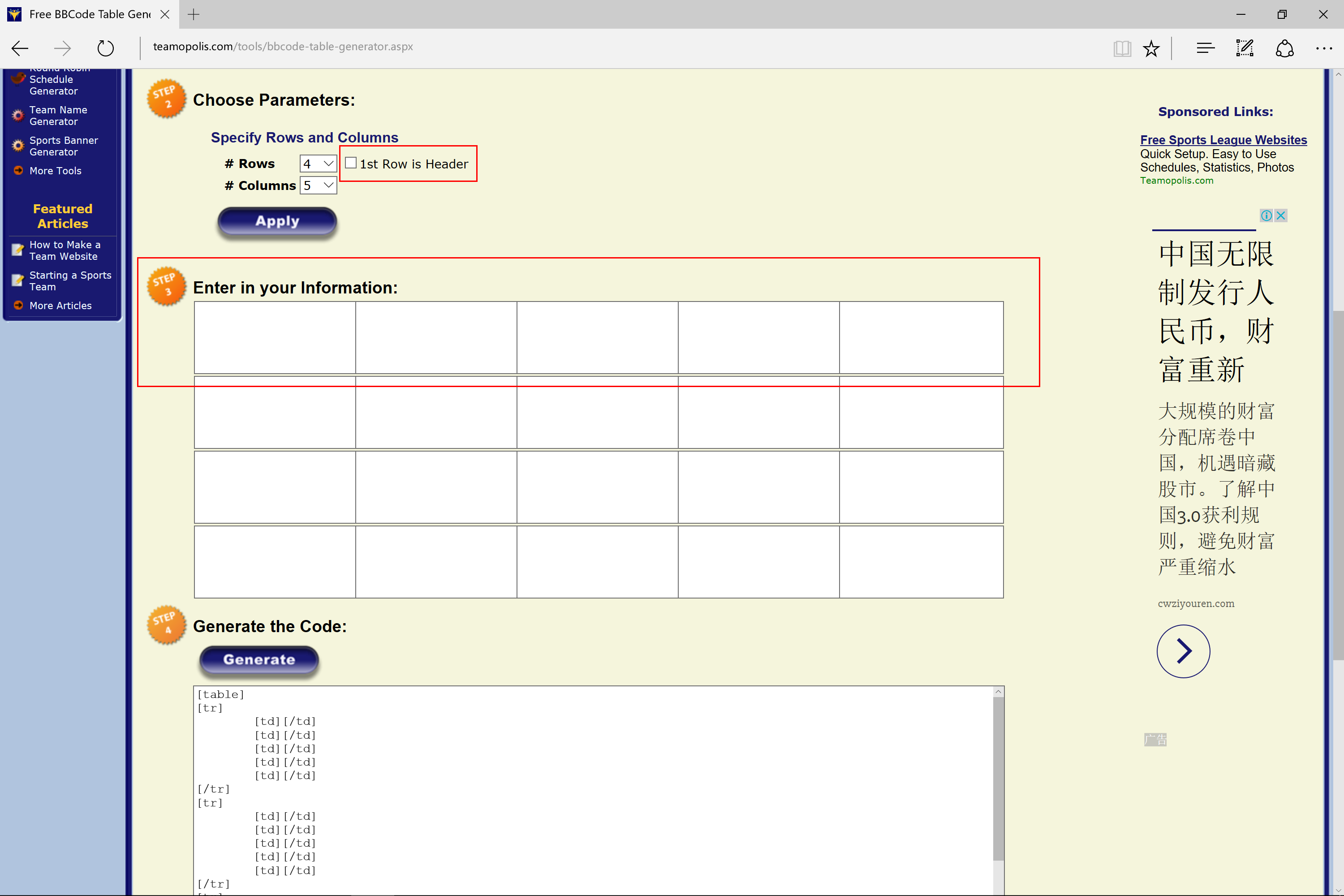
Task: Click the browser back arrow icon
Action: coord(20,48)
